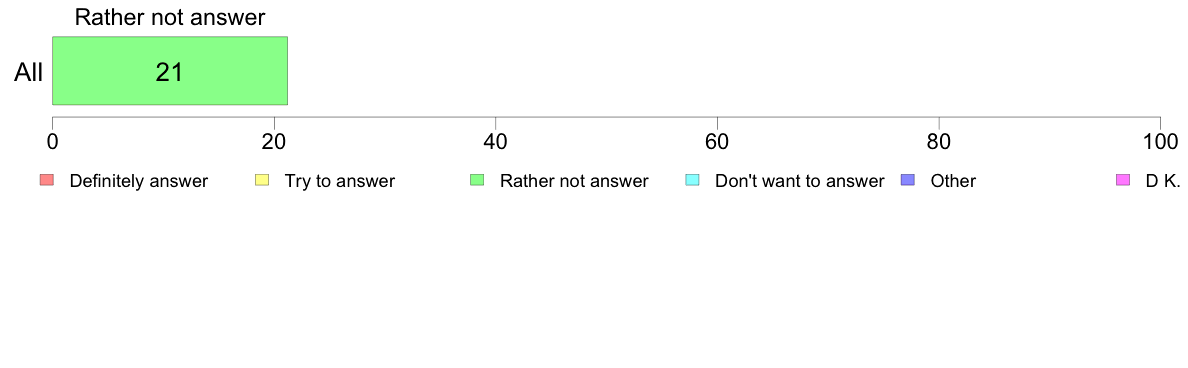Click the Try to answer legend text
Screen dimensions: 1188x368
339,181
